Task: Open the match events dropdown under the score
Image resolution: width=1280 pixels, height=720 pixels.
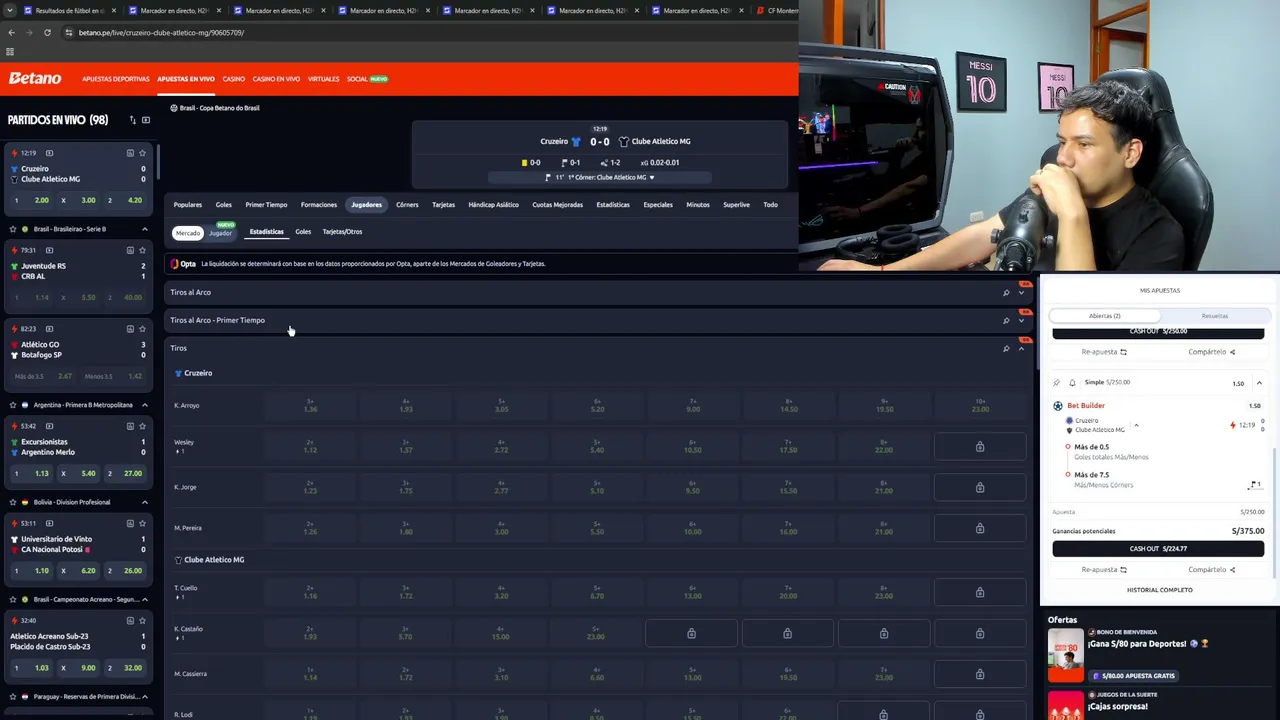Action: (652, 178)
